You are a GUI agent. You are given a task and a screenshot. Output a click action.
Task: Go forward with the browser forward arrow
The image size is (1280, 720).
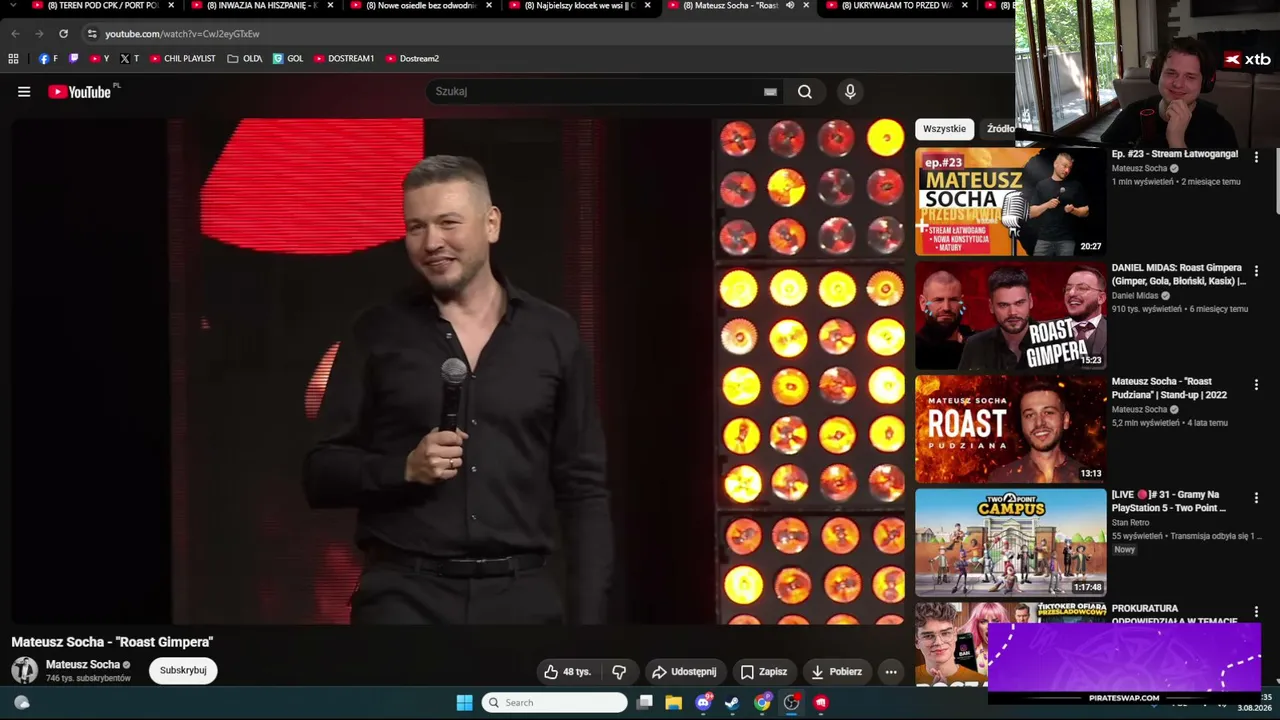point(39,34)
